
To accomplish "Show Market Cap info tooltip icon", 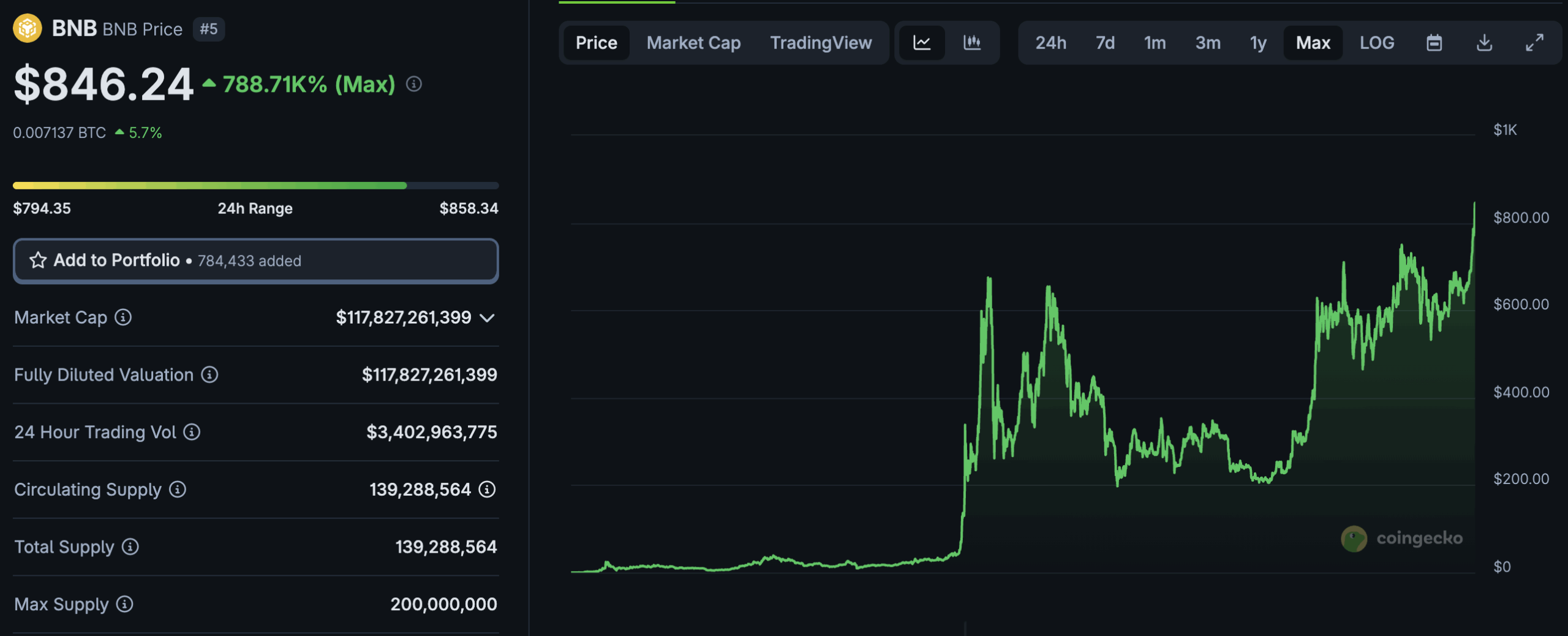I will click(123, 317).
